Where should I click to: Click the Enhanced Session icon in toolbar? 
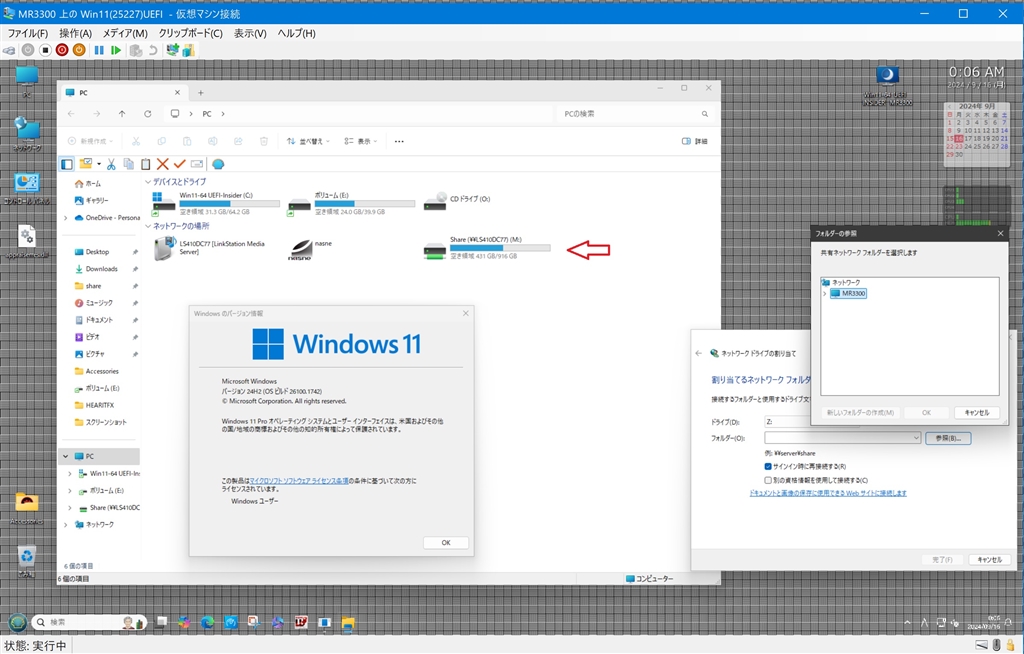click(x=172, y=50)
